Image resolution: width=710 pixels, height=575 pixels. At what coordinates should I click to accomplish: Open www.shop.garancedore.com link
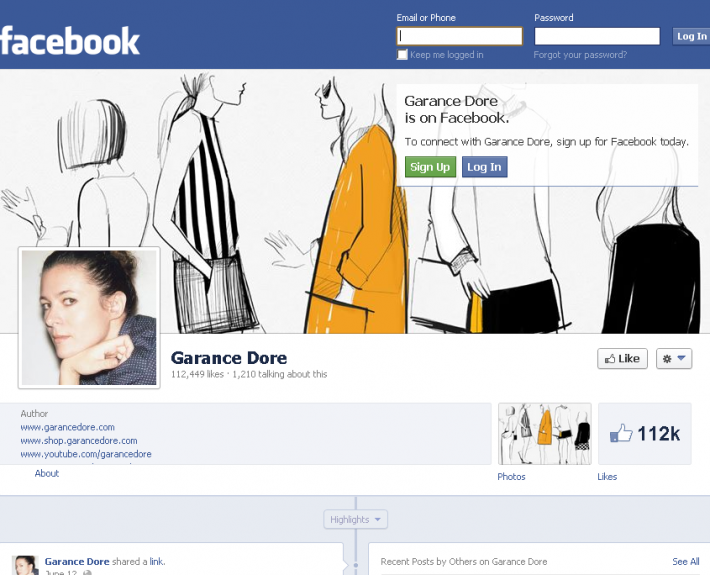point(78,440)
